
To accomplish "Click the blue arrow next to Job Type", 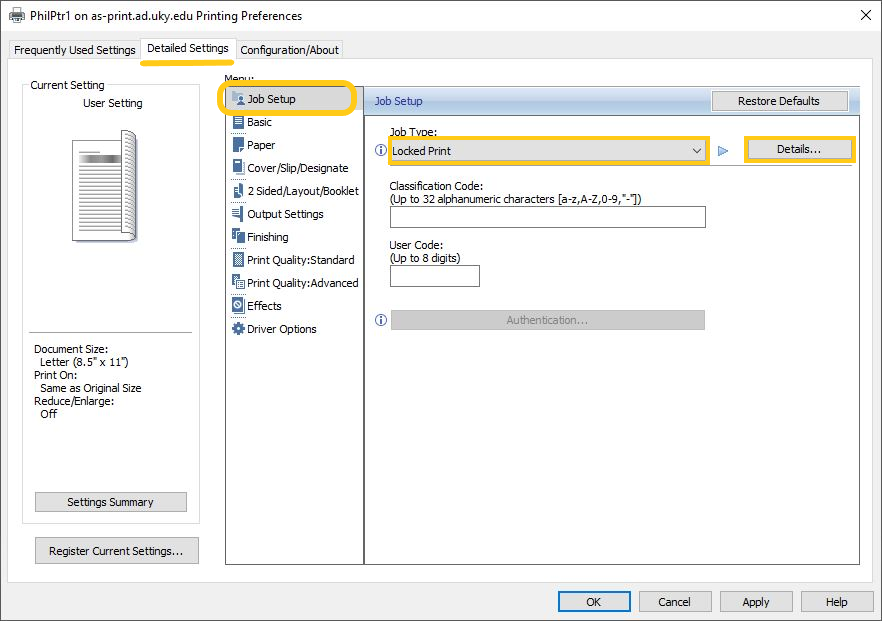I will 723,151.
